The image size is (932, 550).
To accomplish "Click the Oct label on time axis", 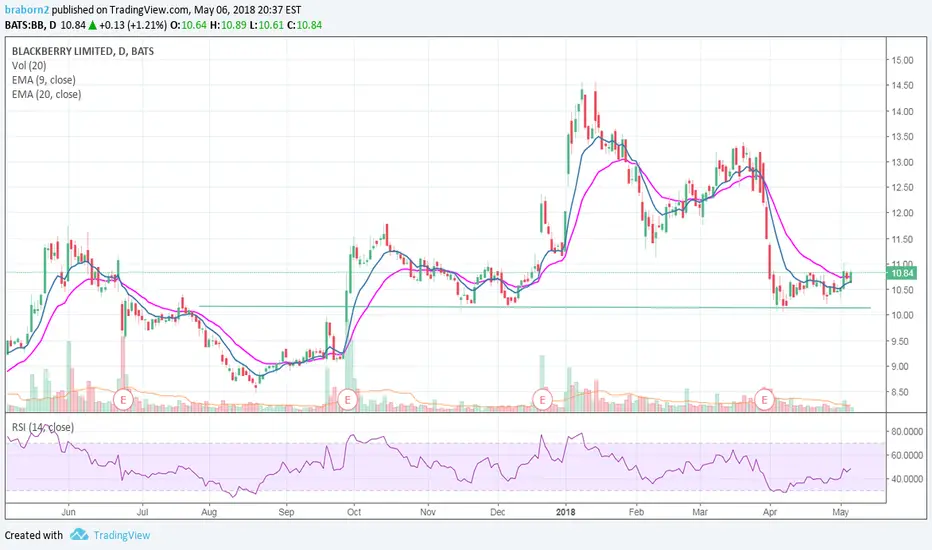I will coord(354,512).
